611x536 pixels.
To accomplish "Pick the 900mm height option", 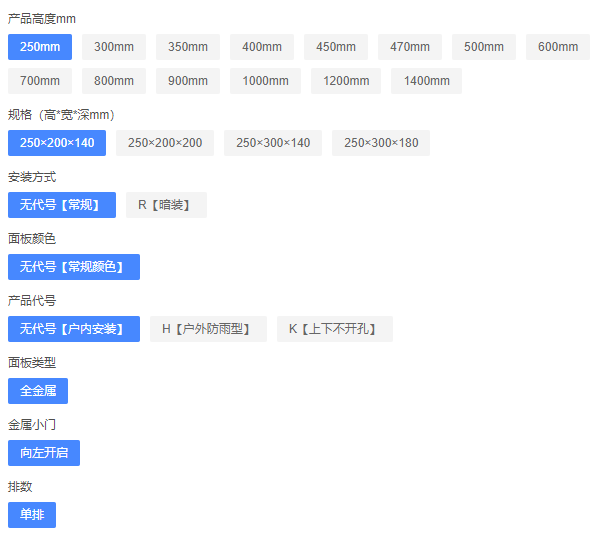I will click(x=188, y=81).
